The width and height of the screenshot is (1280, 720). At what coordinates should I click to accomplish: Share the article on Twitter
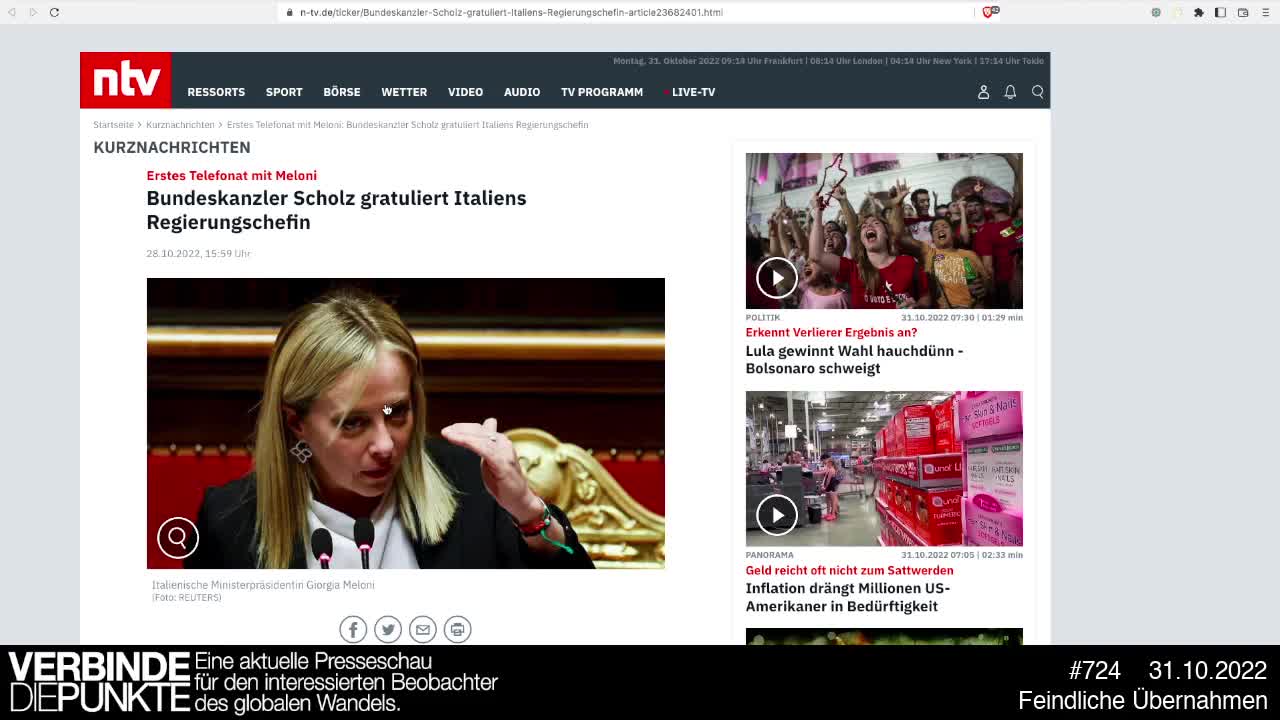click(x=388, y=629)
